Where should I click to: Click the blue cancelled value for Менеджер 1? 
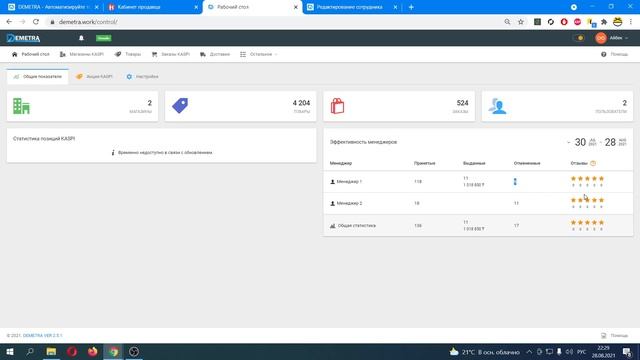515,182
